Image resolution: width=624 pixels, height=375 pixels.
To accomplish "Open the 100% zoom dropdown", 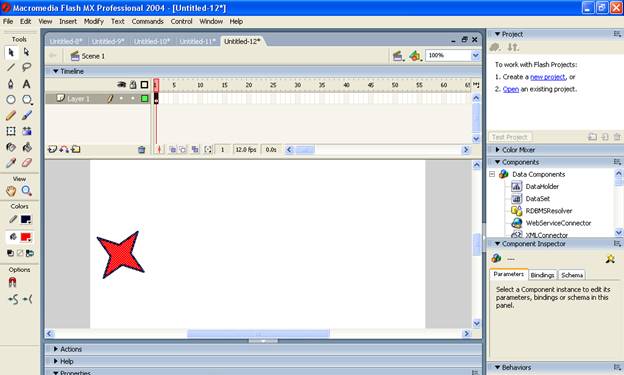I will 475,55.
